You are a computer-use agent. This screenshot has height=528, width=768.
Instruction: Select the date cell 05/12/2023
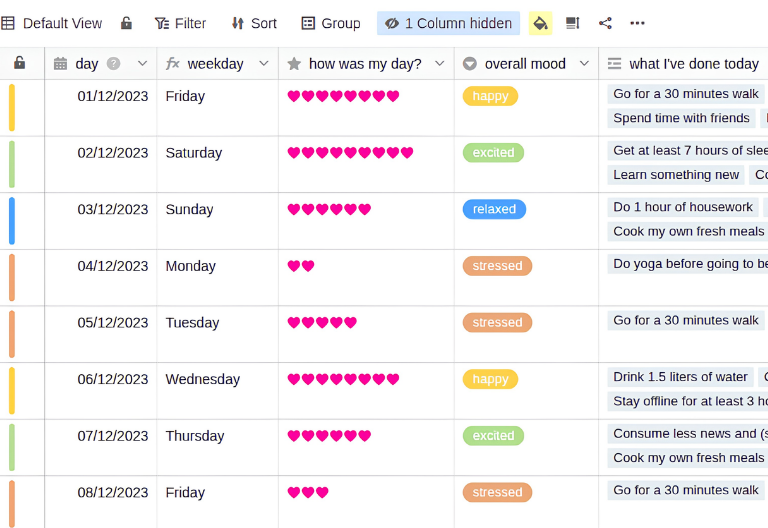click(x=101, y=334)
